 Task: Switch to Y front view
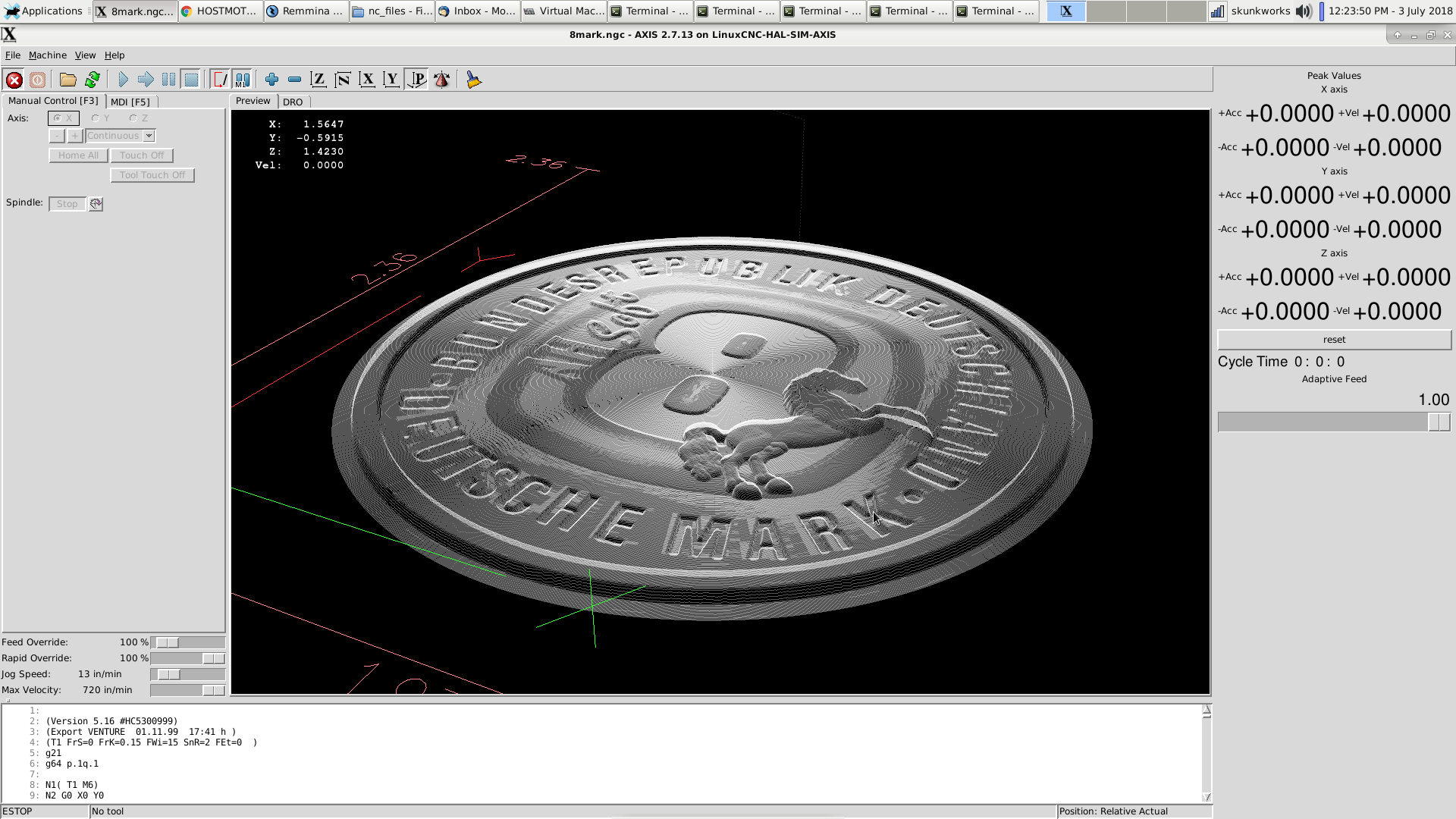click(391, 80)
